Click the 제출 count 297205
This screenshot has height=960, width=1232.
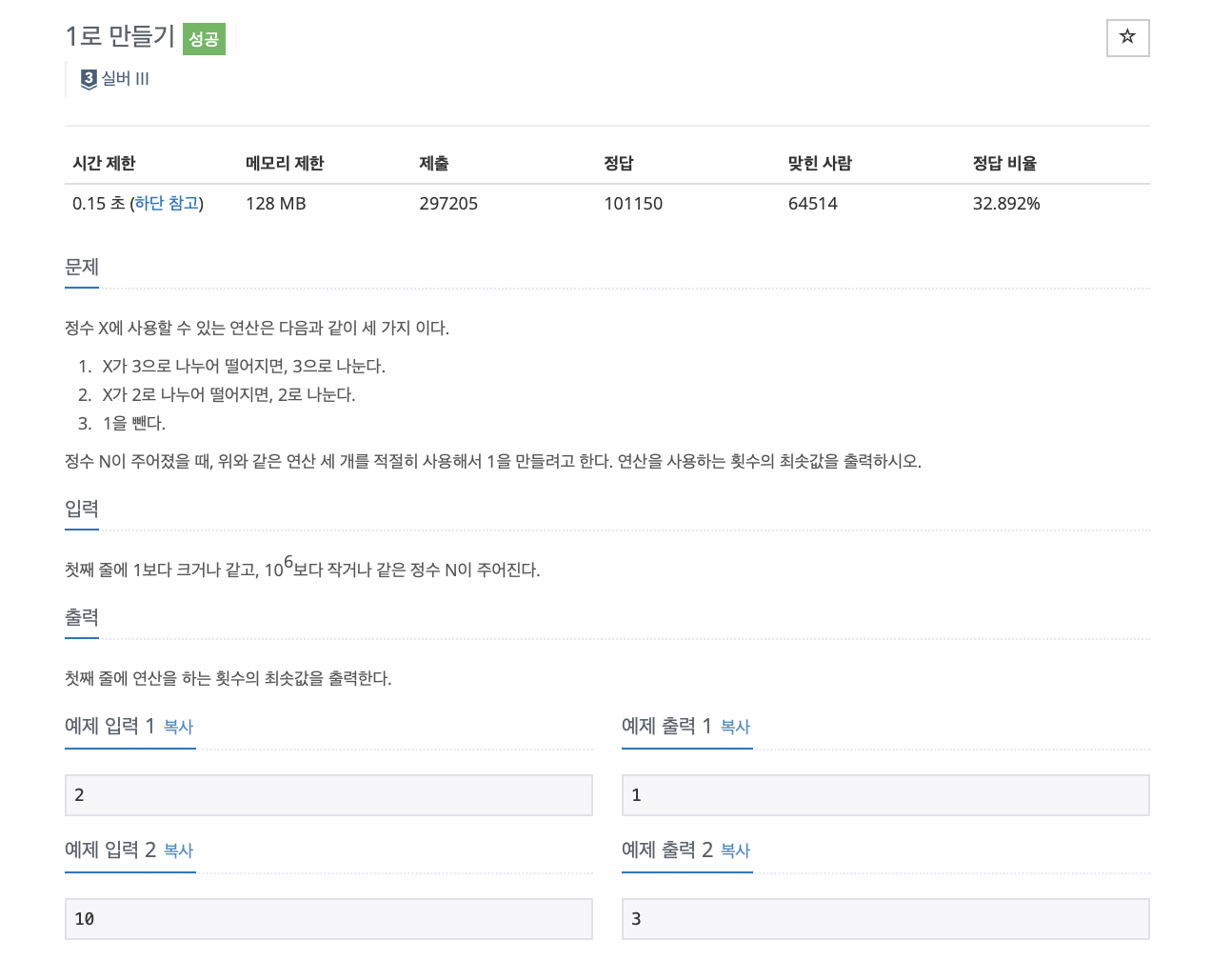pos(448,204)
